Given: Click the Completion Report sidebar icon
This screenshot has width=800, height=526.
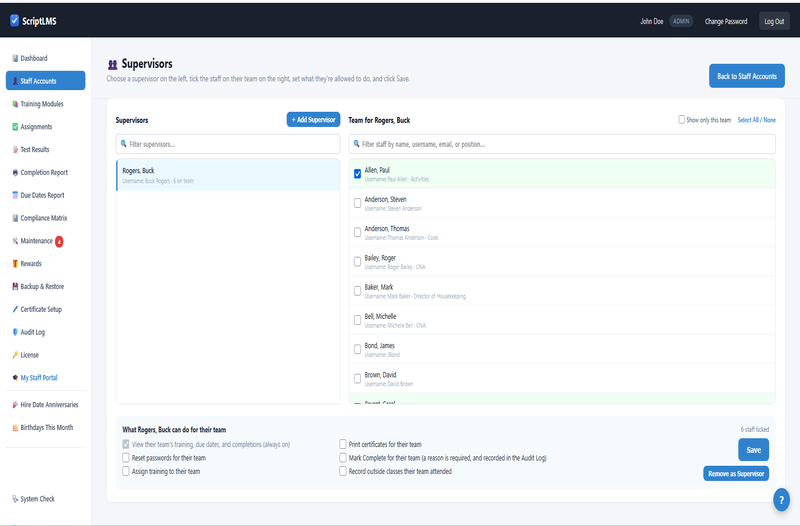Looking at the screenshot, I should pyautogui.click(x=15, y=172).
